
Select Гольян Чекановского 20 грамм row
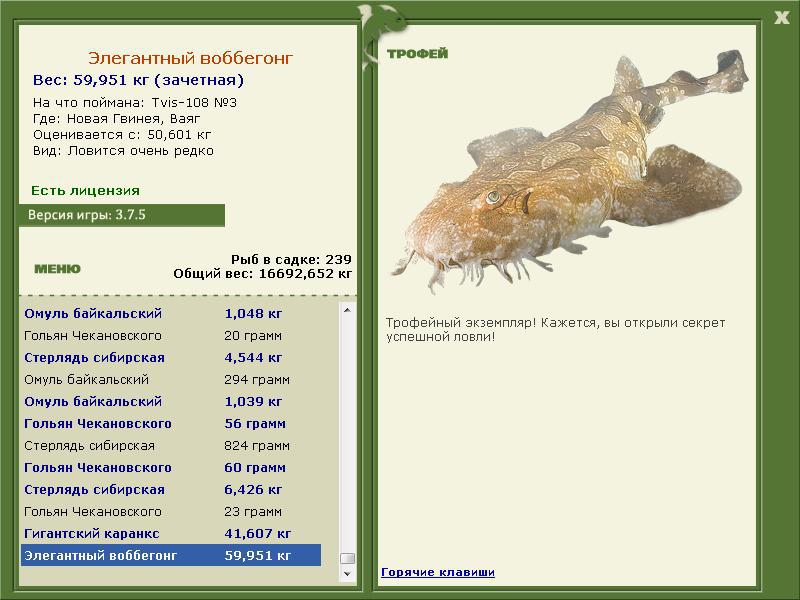pos(171,336)
